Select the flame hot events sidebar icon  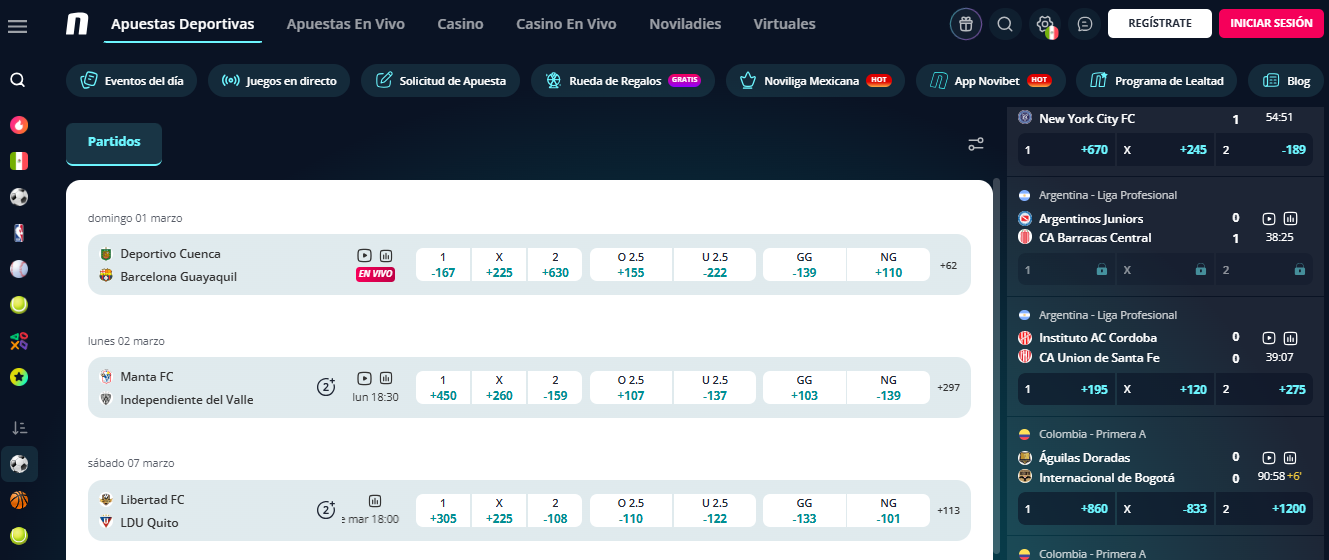(x=18, y=125)
